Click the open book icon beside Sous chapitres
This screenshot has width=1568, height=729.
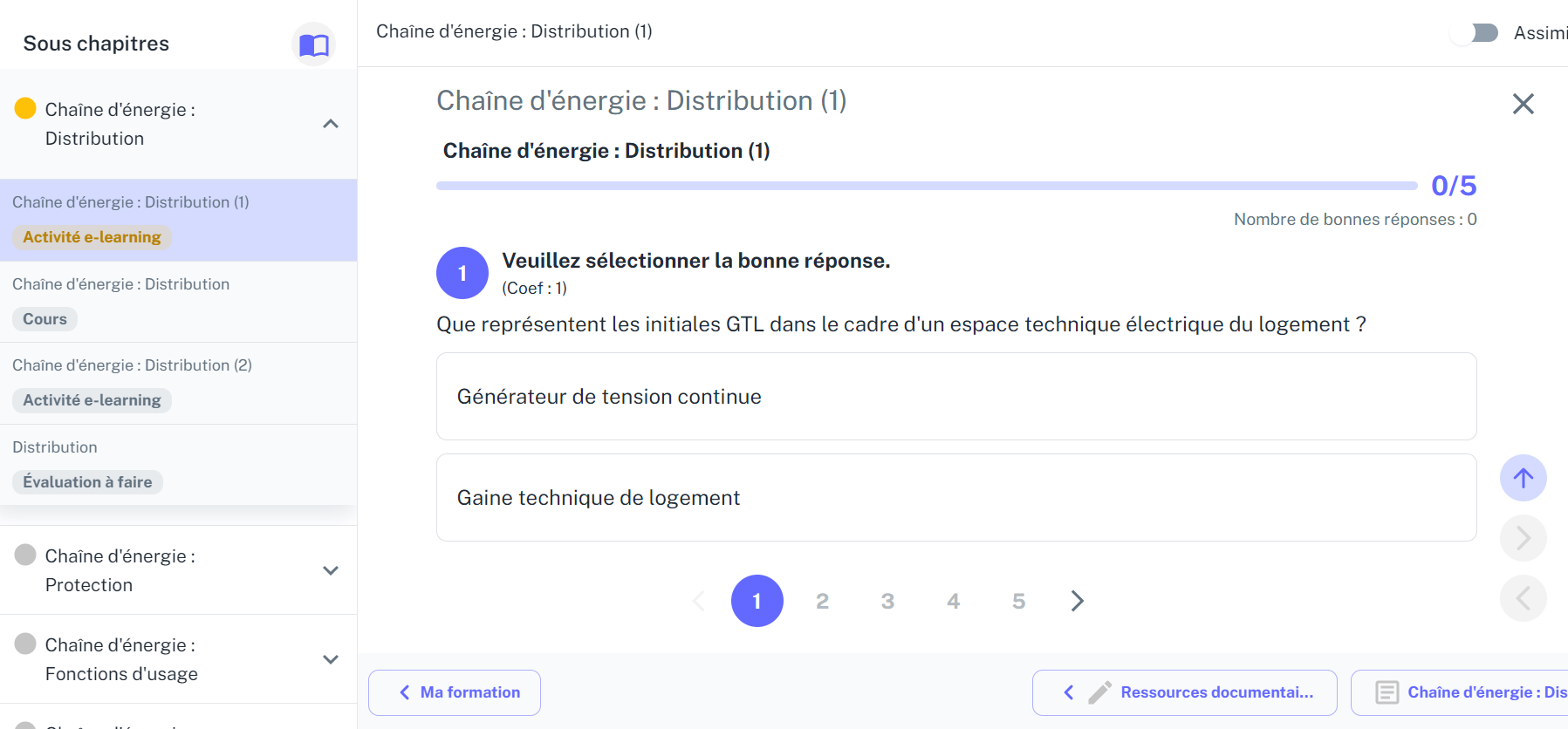(313, 44)
